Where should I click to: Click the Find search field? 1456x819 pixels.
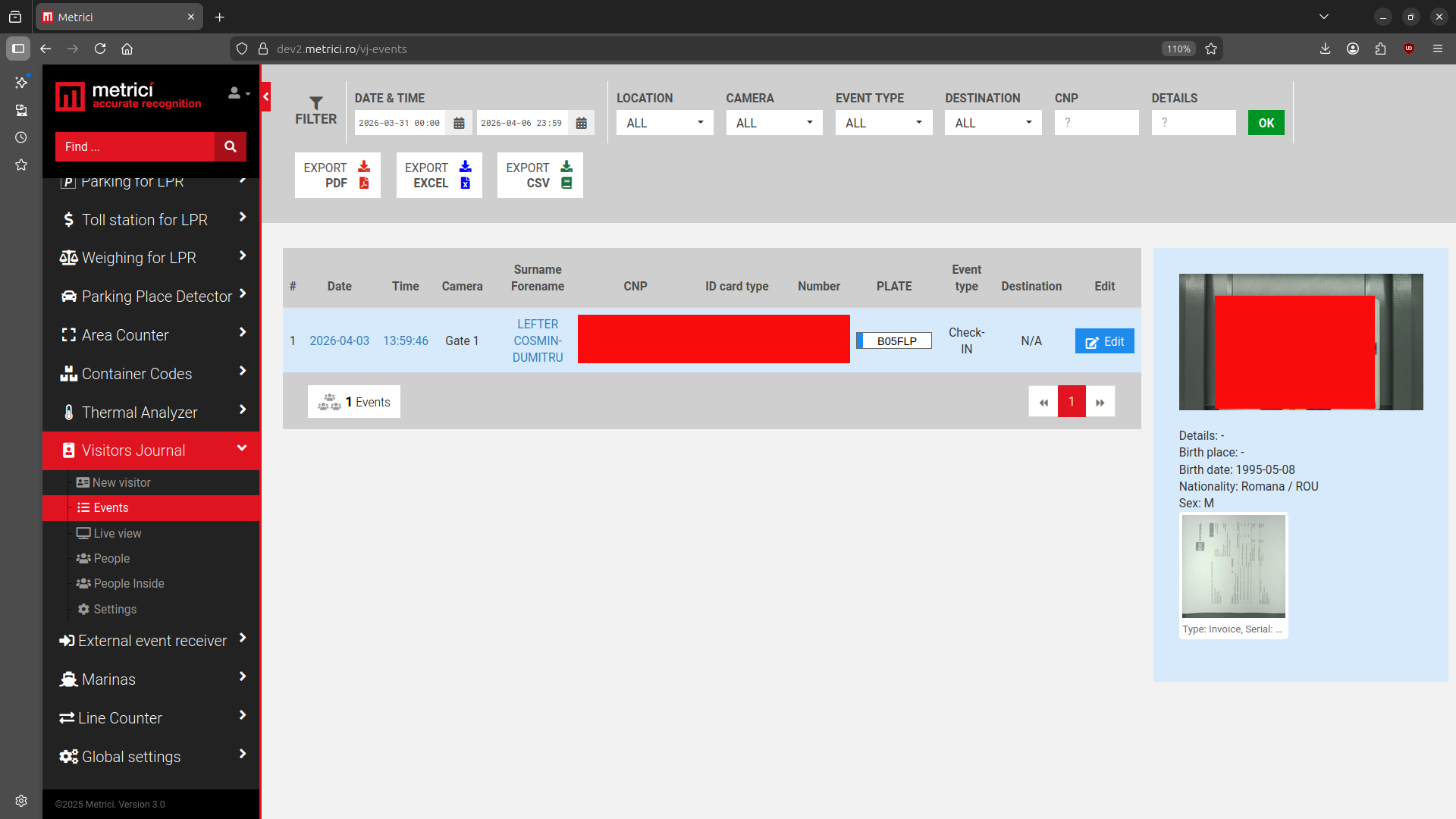pos(135,146)
